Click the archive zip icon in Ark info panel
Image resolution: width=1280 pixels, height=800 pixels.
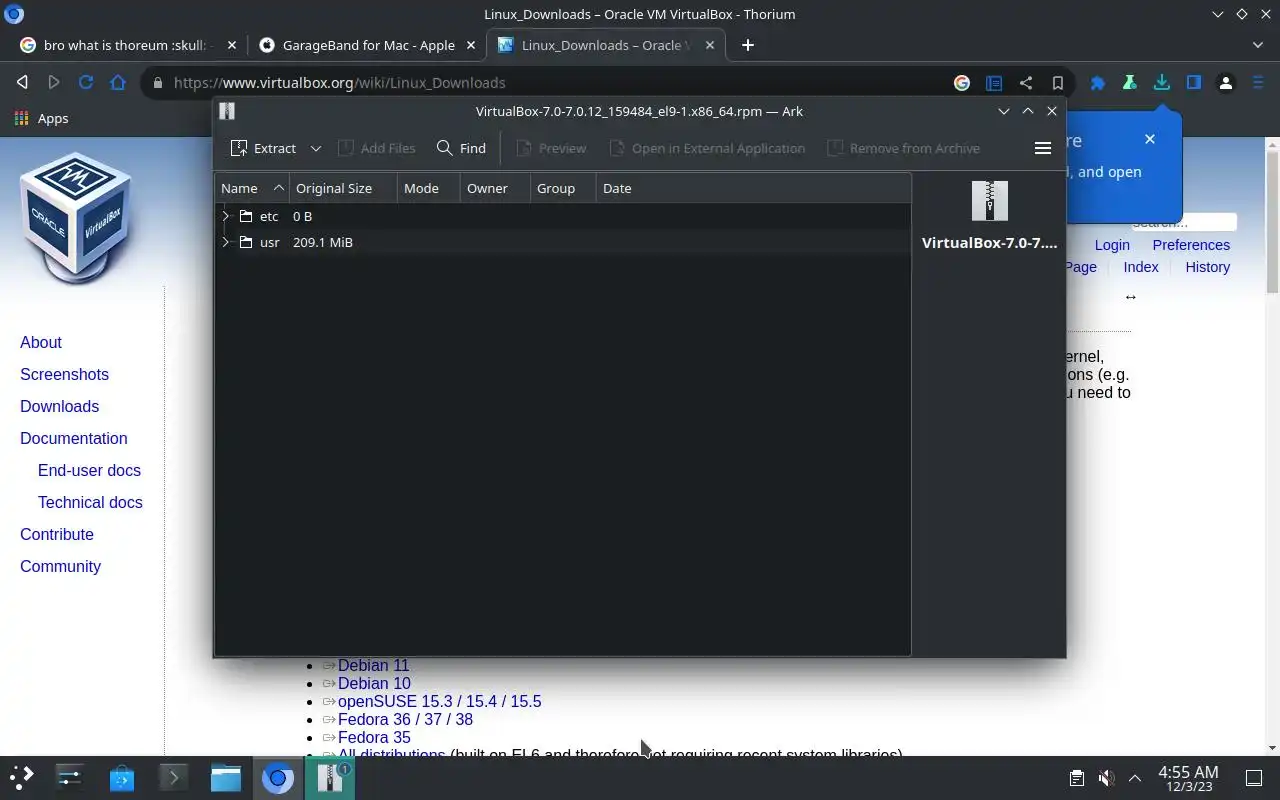coord(989,201)
